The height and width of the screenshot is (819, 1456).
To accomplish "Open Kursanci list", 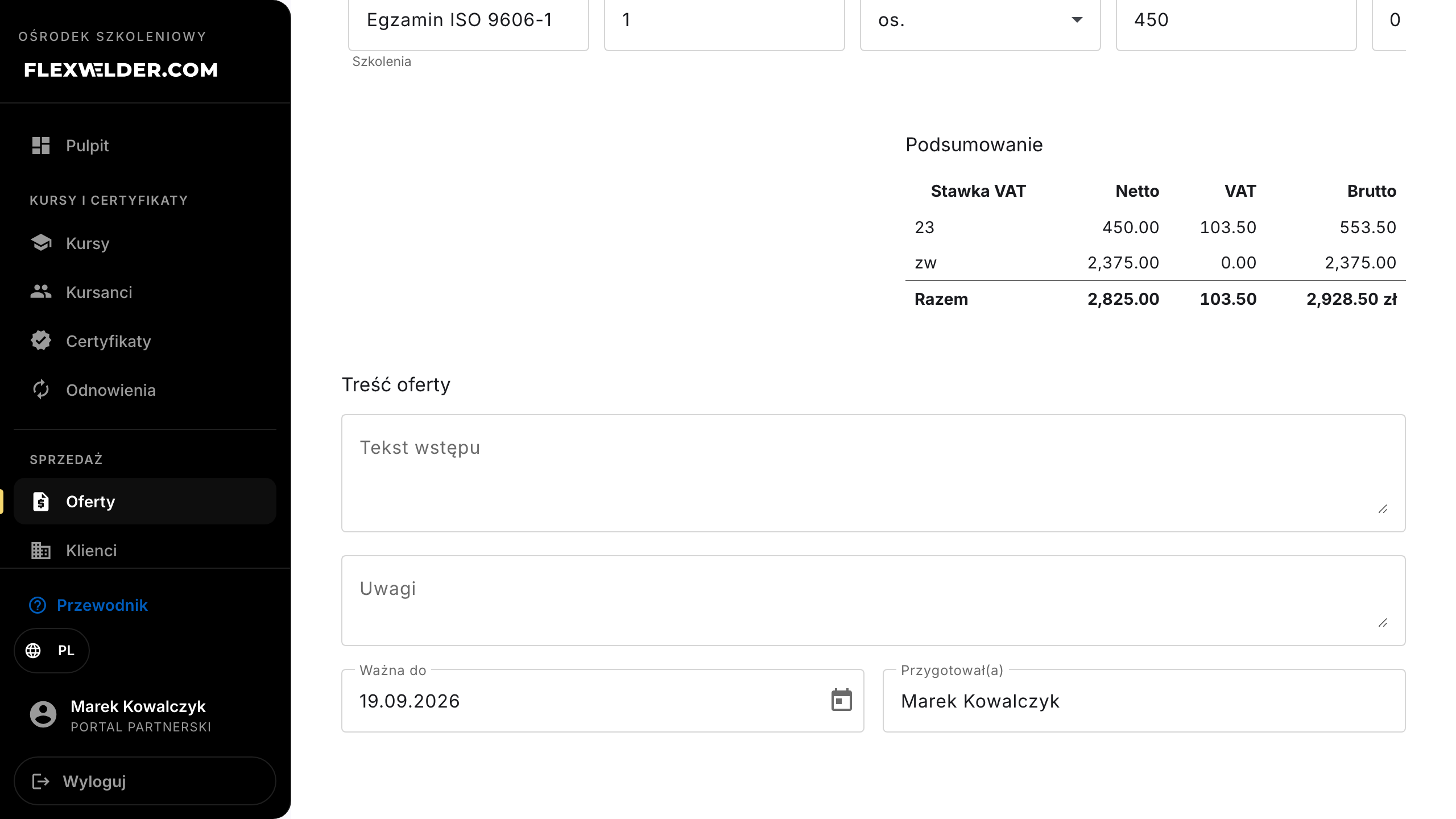I will (145, 292).
